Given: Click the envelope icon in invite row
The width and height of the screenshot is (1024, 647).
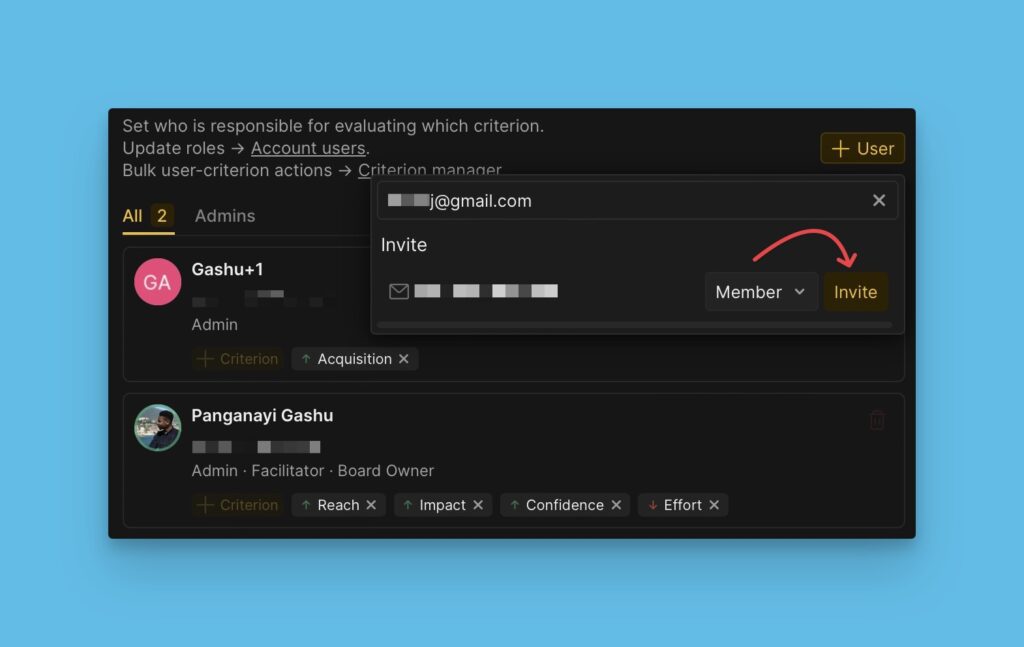Looking at the screenshot, I should point(399,292).
